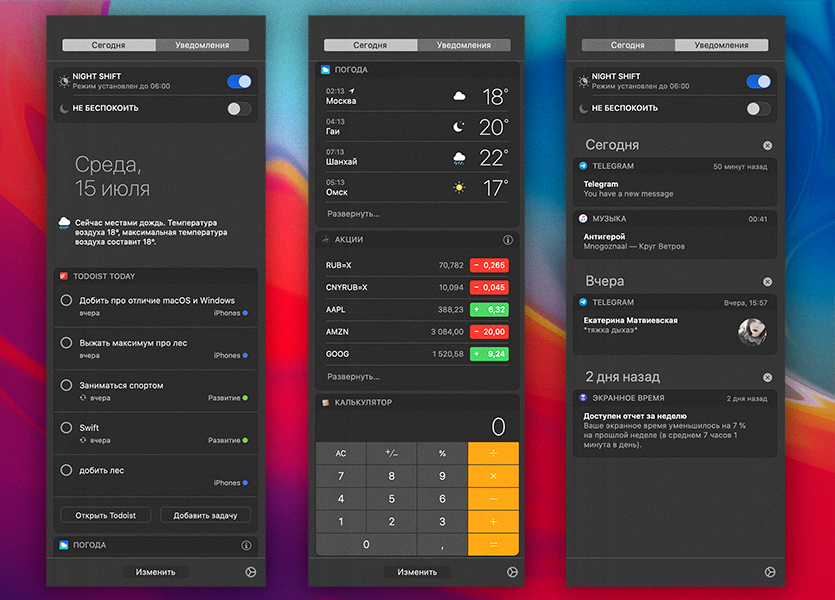This screenshot has height=600, width=835.
Task: Open settings gear in the left panel
Action: click(251, 572)
